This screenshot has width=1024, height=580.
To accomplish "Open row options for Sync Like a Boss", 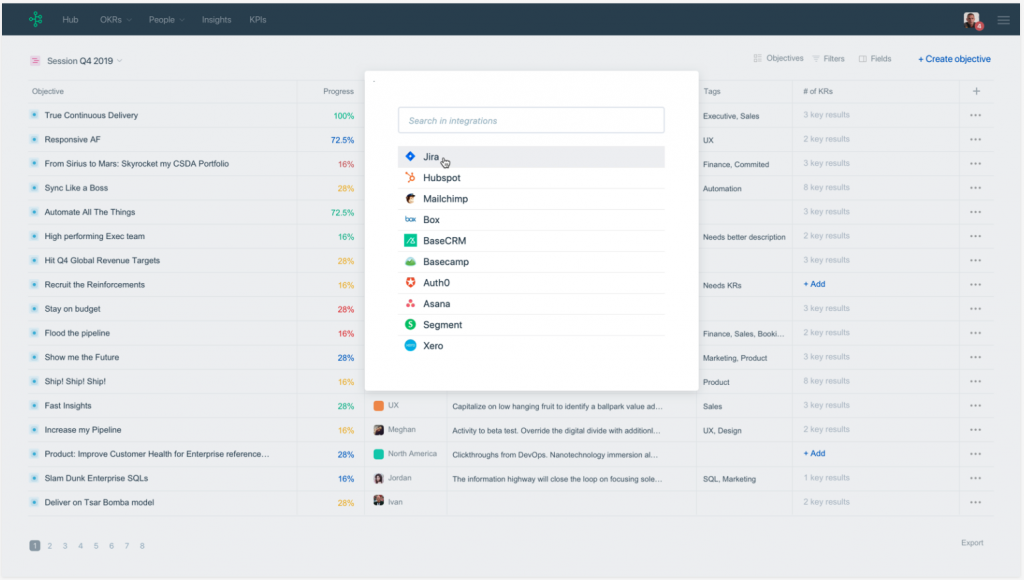I will (976, 188).
